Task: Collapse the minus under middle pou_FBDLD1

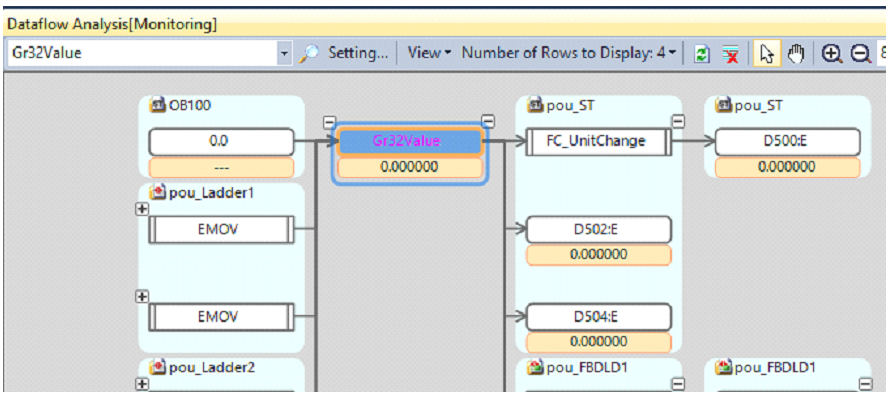Action: 677,384
